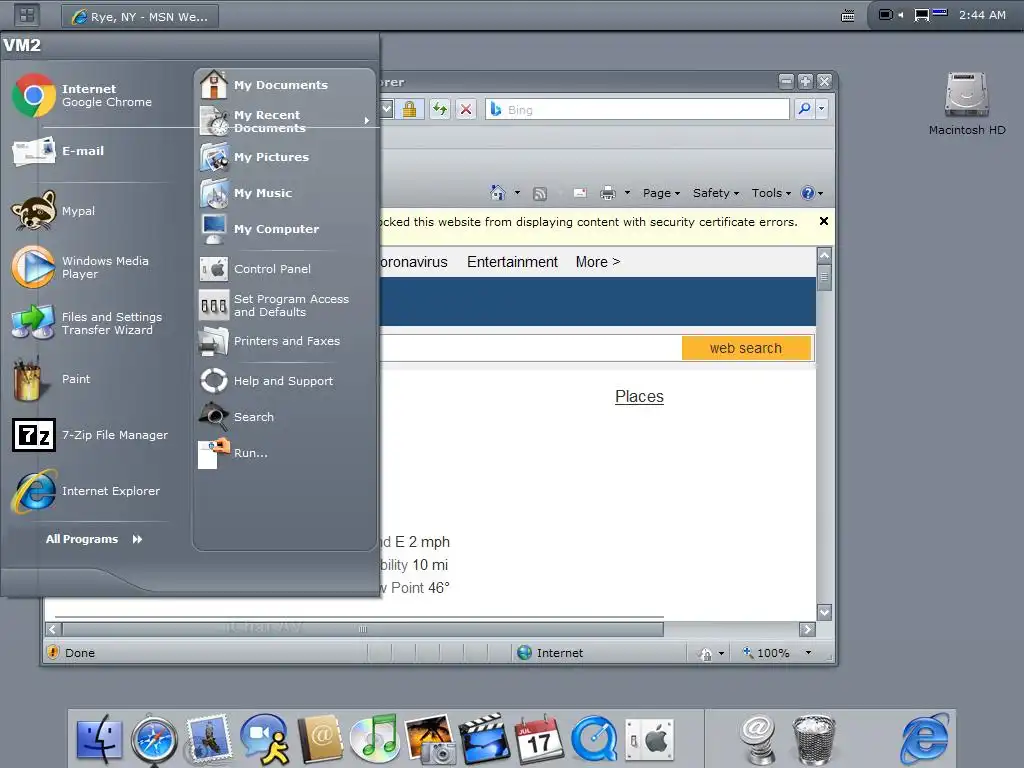Click the IE Home icon
The width and height of the screenshot is (1024, 768).
[x=498, y=193]
